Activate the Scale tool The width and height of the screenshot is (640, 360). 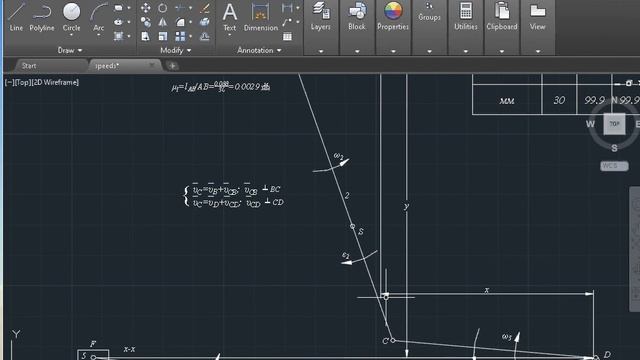pyautogui.click(x=162, y=36)
